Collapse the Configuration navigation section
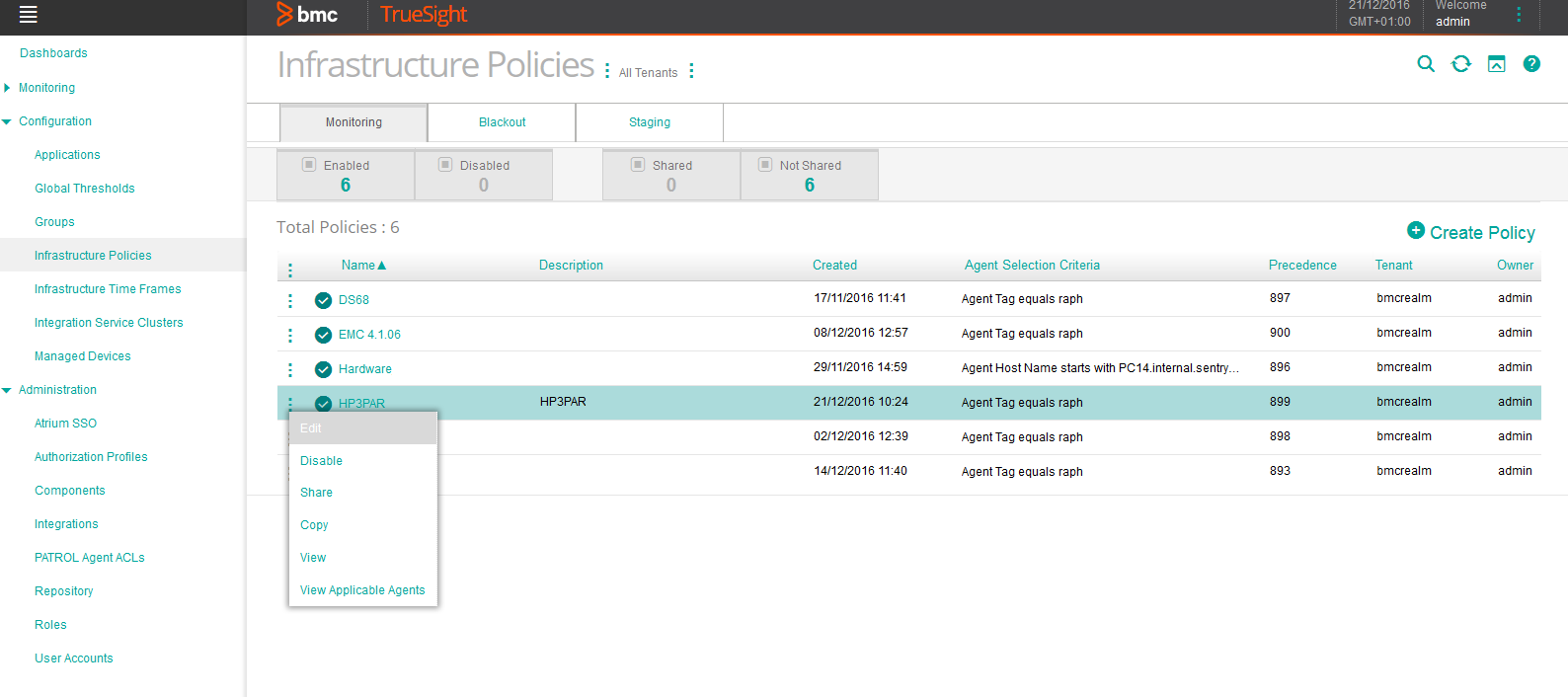1568x697 pixels. [x=7, y=121]
